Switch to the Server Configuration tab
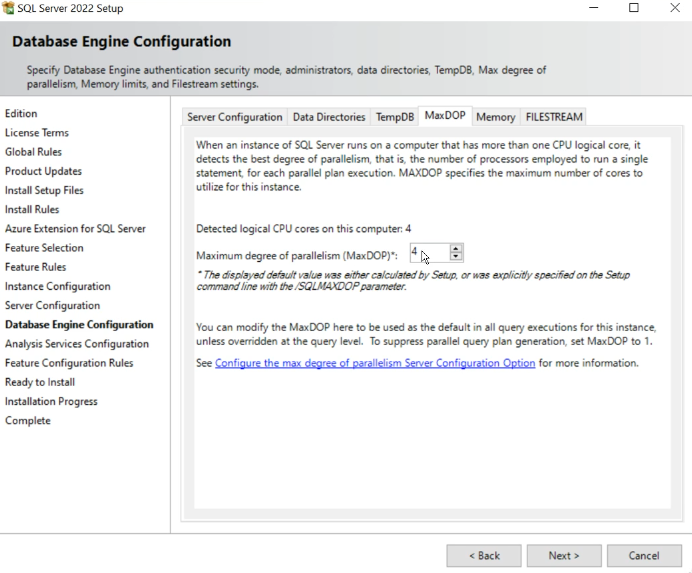 [x=234, y=117]
